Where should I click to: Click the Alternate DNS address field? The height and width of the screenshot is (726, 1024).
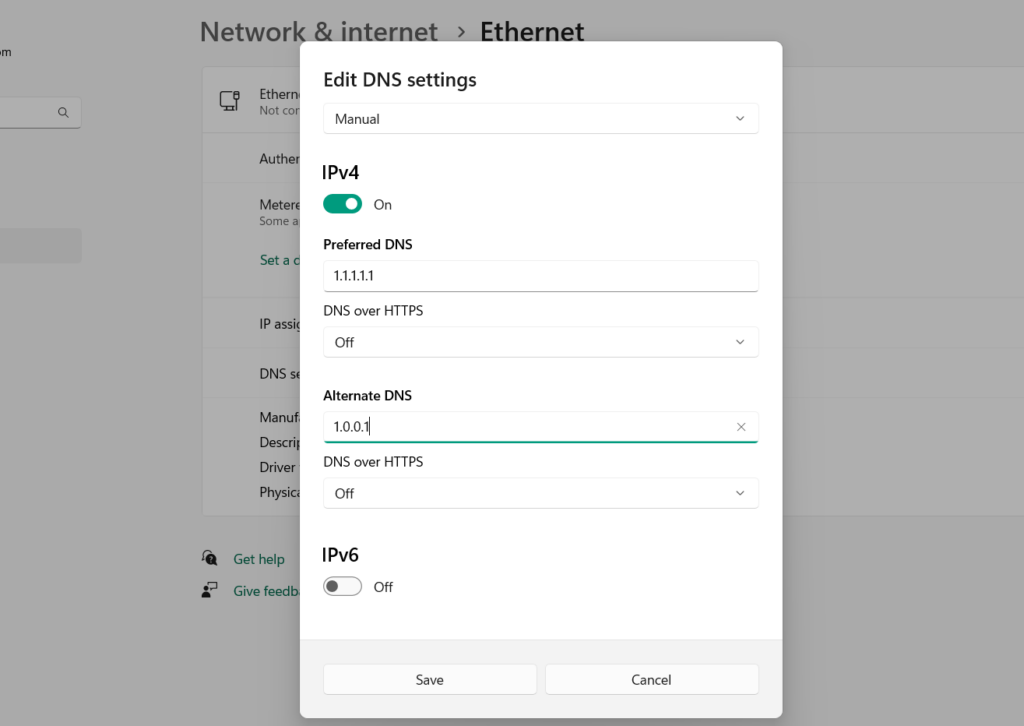point(530,427)
